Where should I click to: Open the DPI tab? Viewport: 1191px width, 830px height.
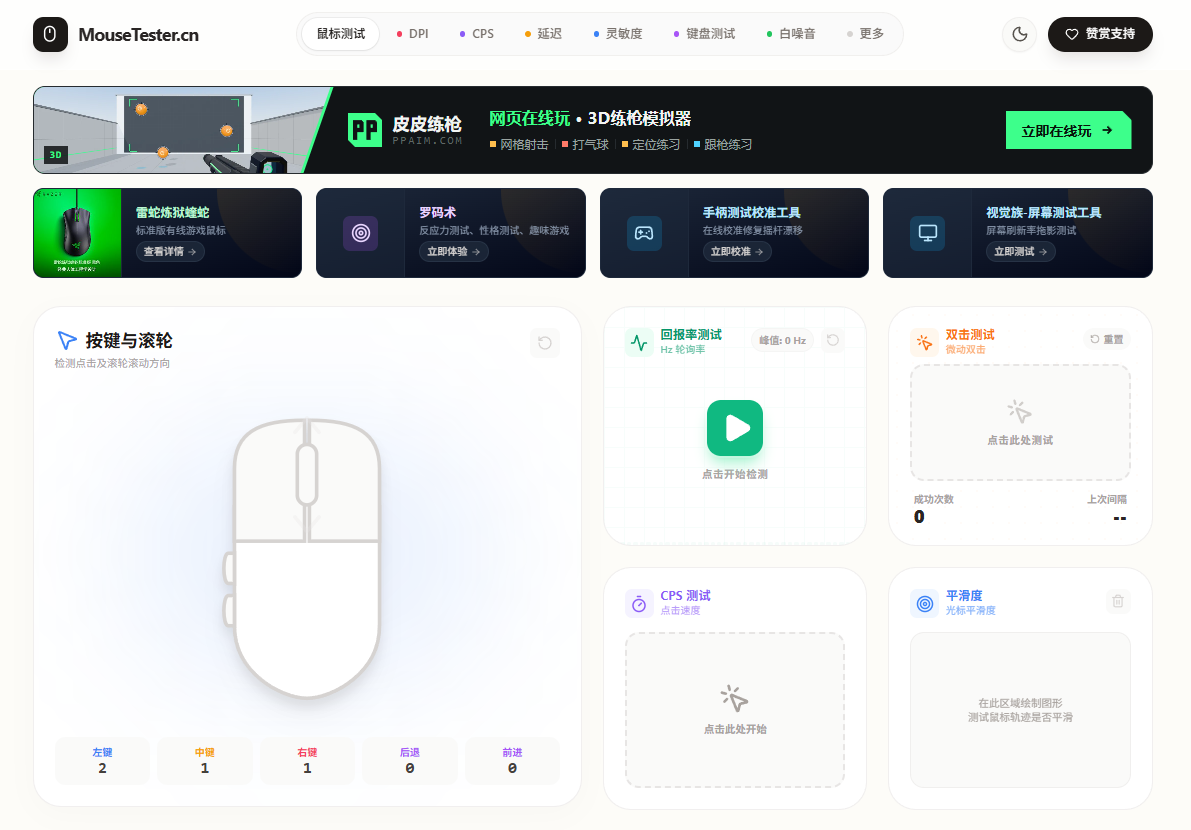[412, 34]
